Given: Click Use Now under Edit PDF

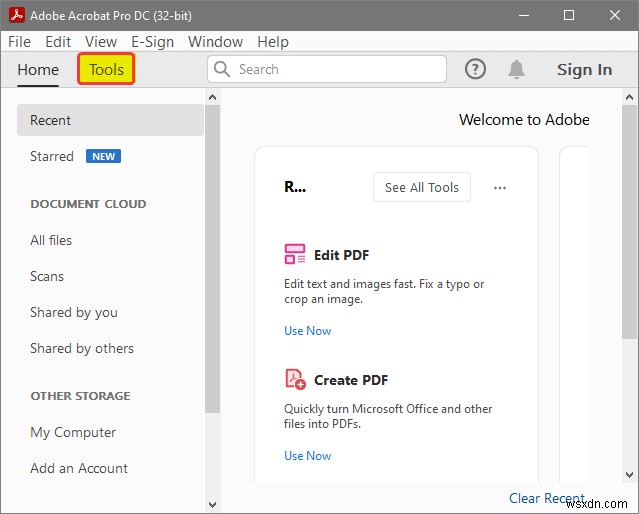Looking at the screenshot, I should [308, 331].
